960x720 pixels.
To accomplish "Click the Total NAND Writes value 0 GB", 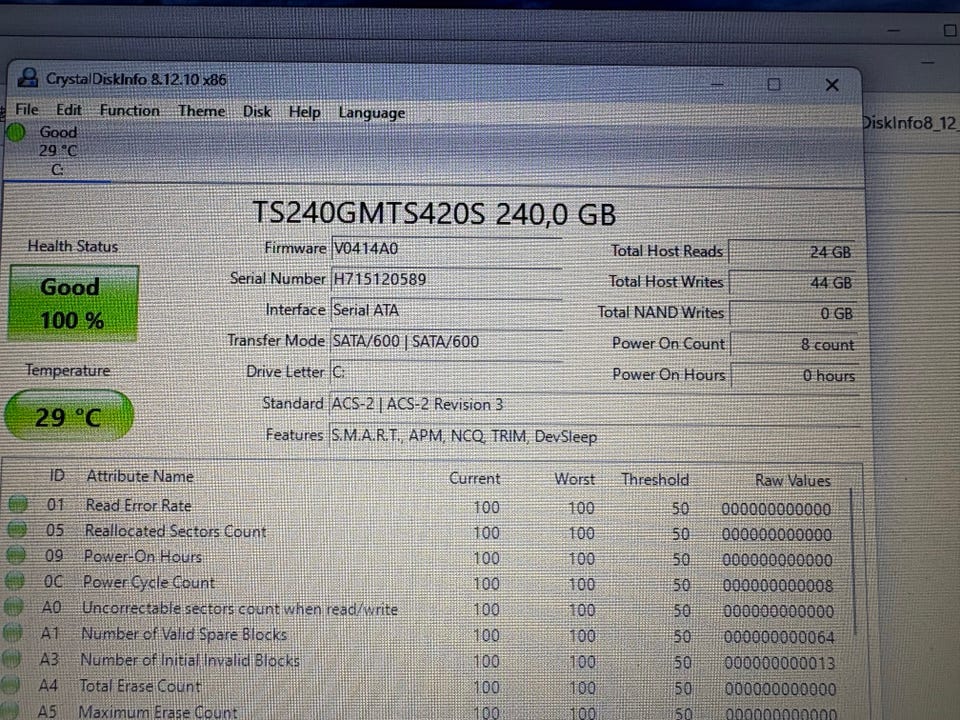I will click(x=792, y=313).
